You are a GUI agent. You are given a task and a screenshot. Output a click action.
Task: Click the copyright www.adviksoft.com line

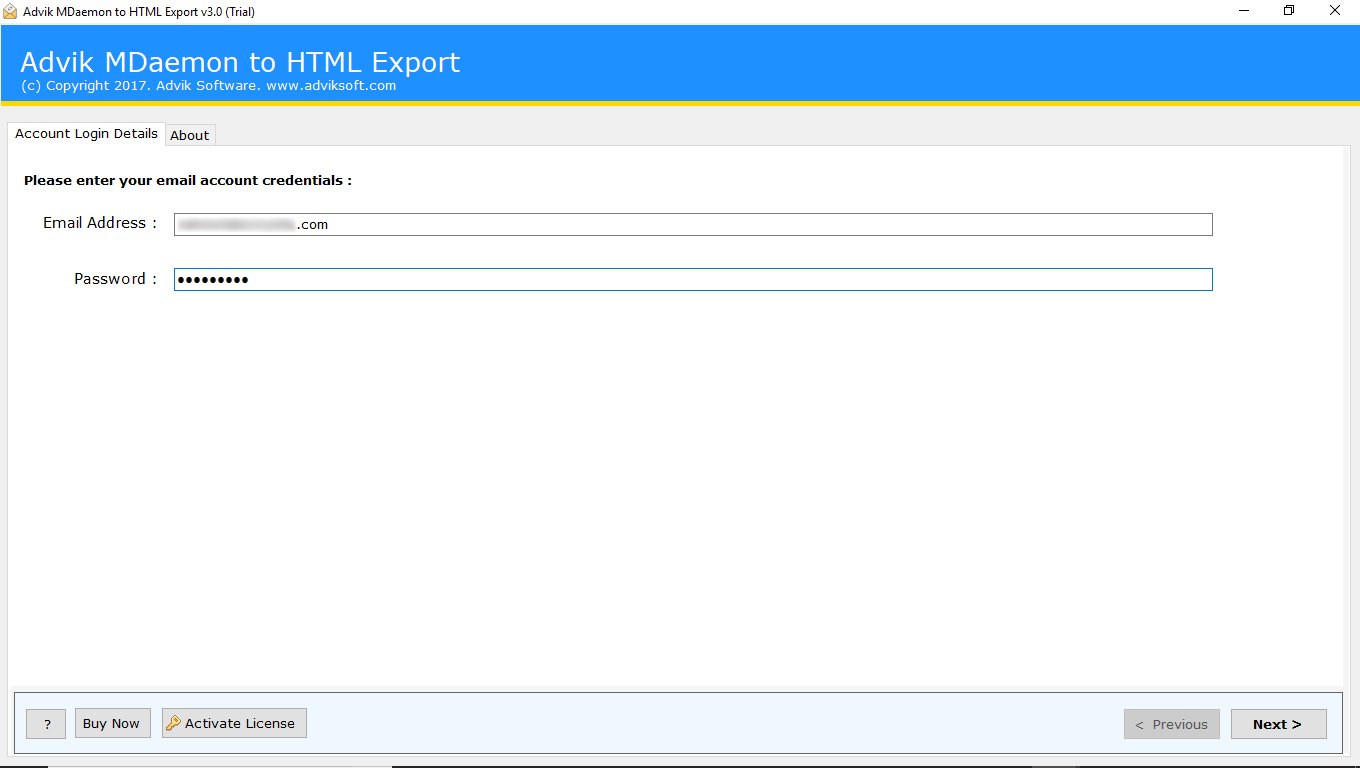pyautogui.click(x=208, y=86)
